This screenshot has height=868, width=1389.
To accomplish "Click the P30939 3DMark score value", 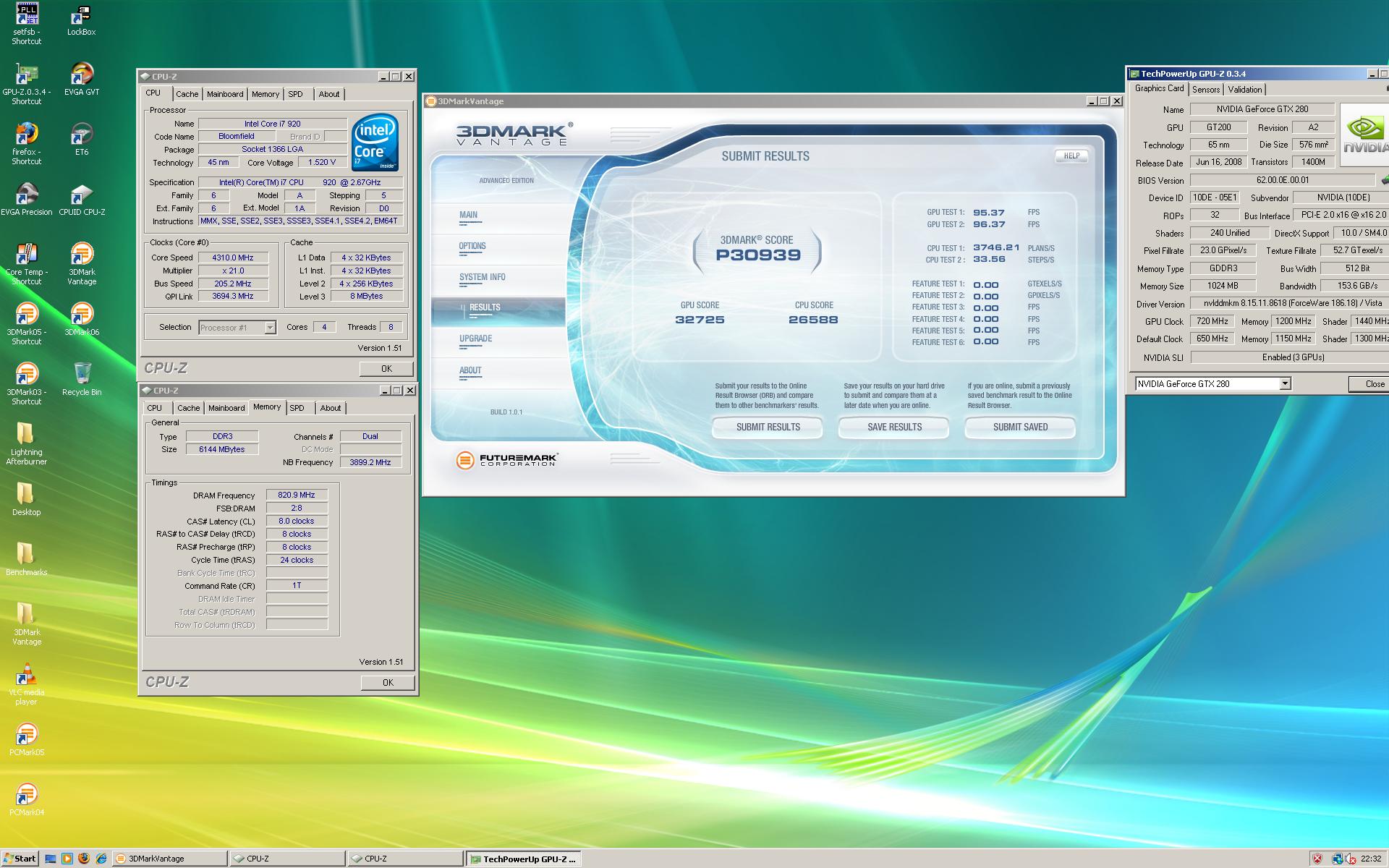I will pos(758,255).
